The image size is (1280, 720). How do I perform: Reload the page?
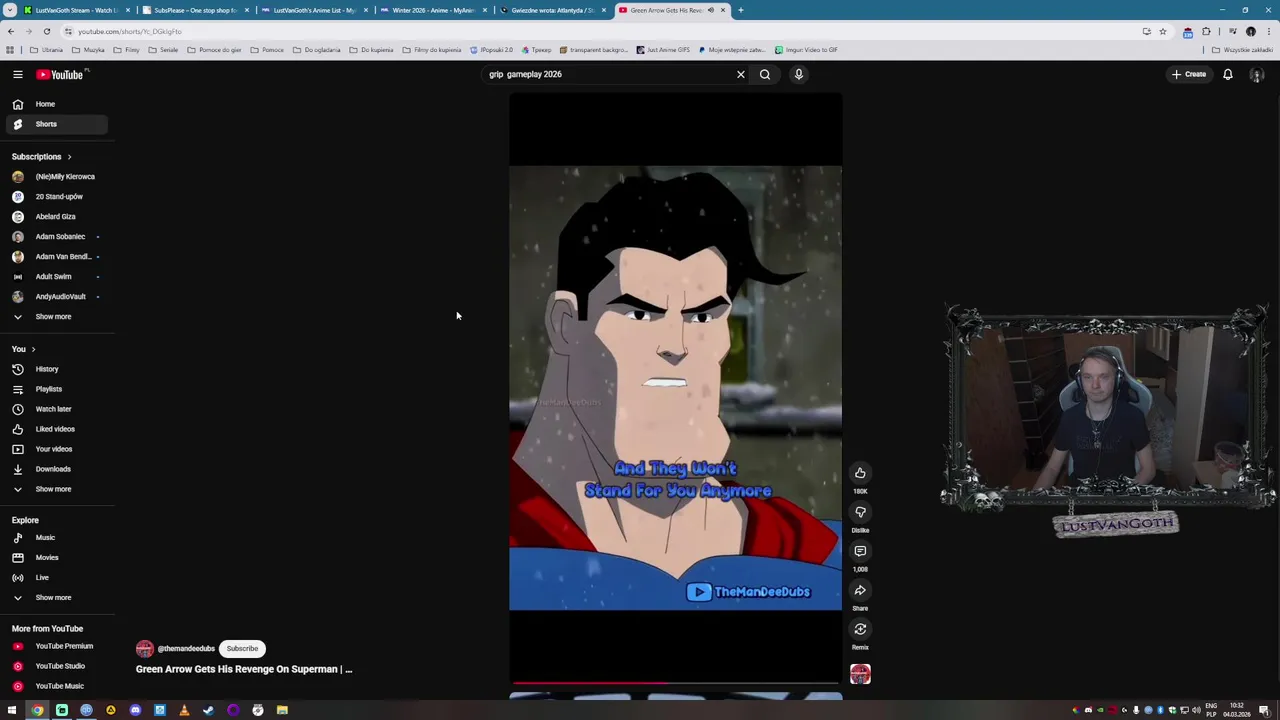coord(46,31)
